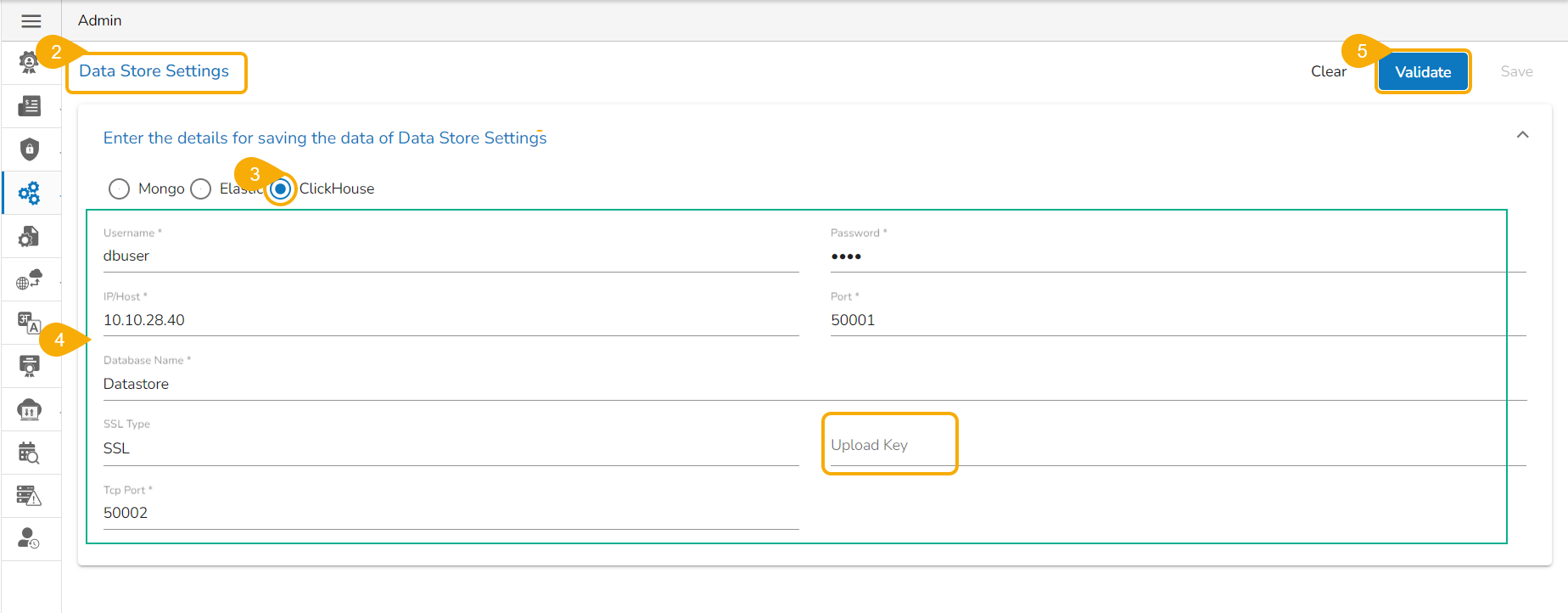
Task: Click the shield security sidebar icon
Action: pyautogui.click(x=30, y=149)
